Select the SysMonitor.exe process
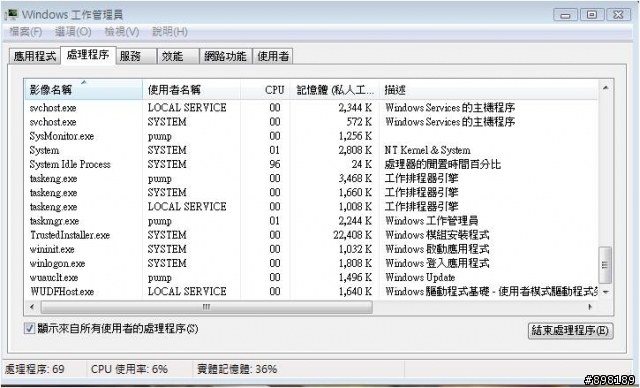The height and width of the screenshot is (388, 640). point(311,136)
